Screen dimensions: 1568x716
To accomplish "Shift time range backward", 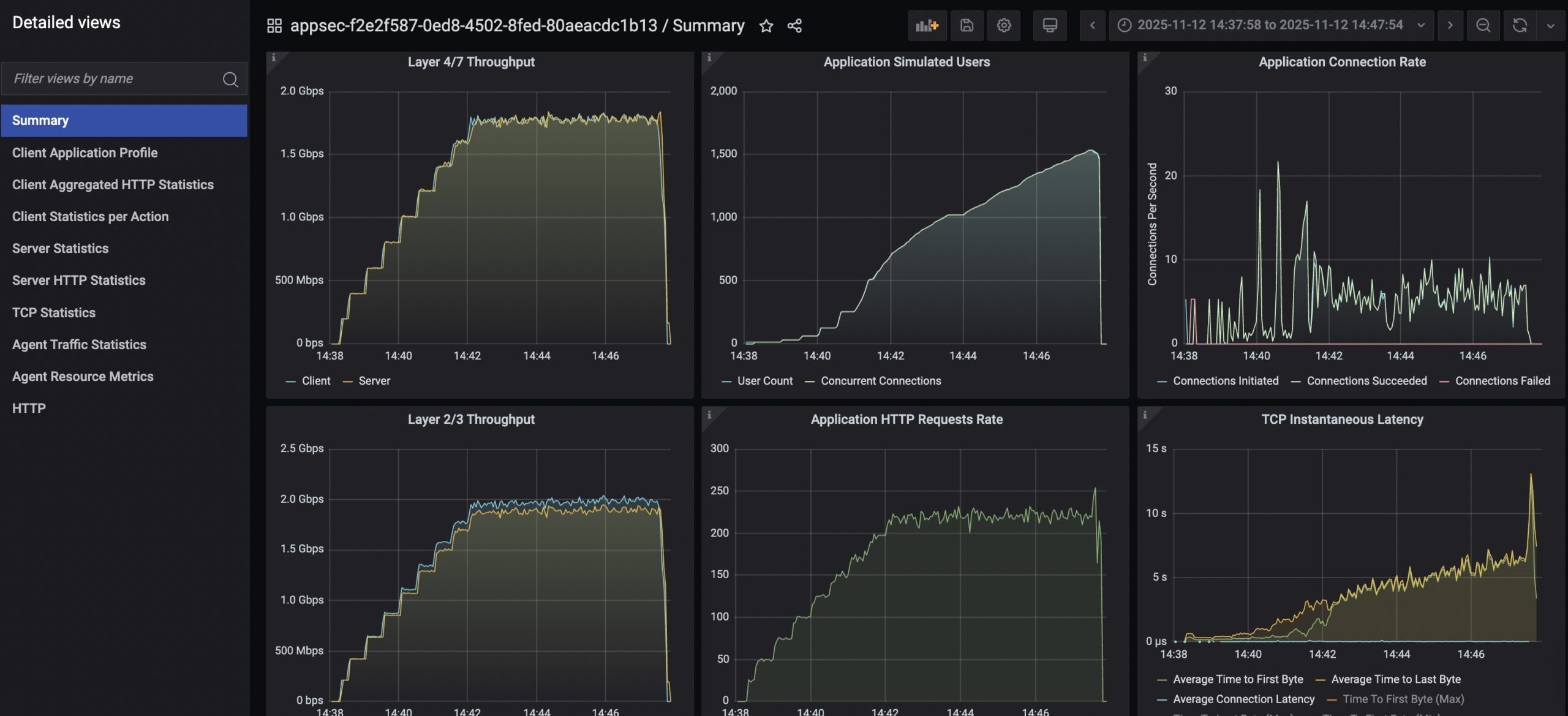I will 1092,25.
